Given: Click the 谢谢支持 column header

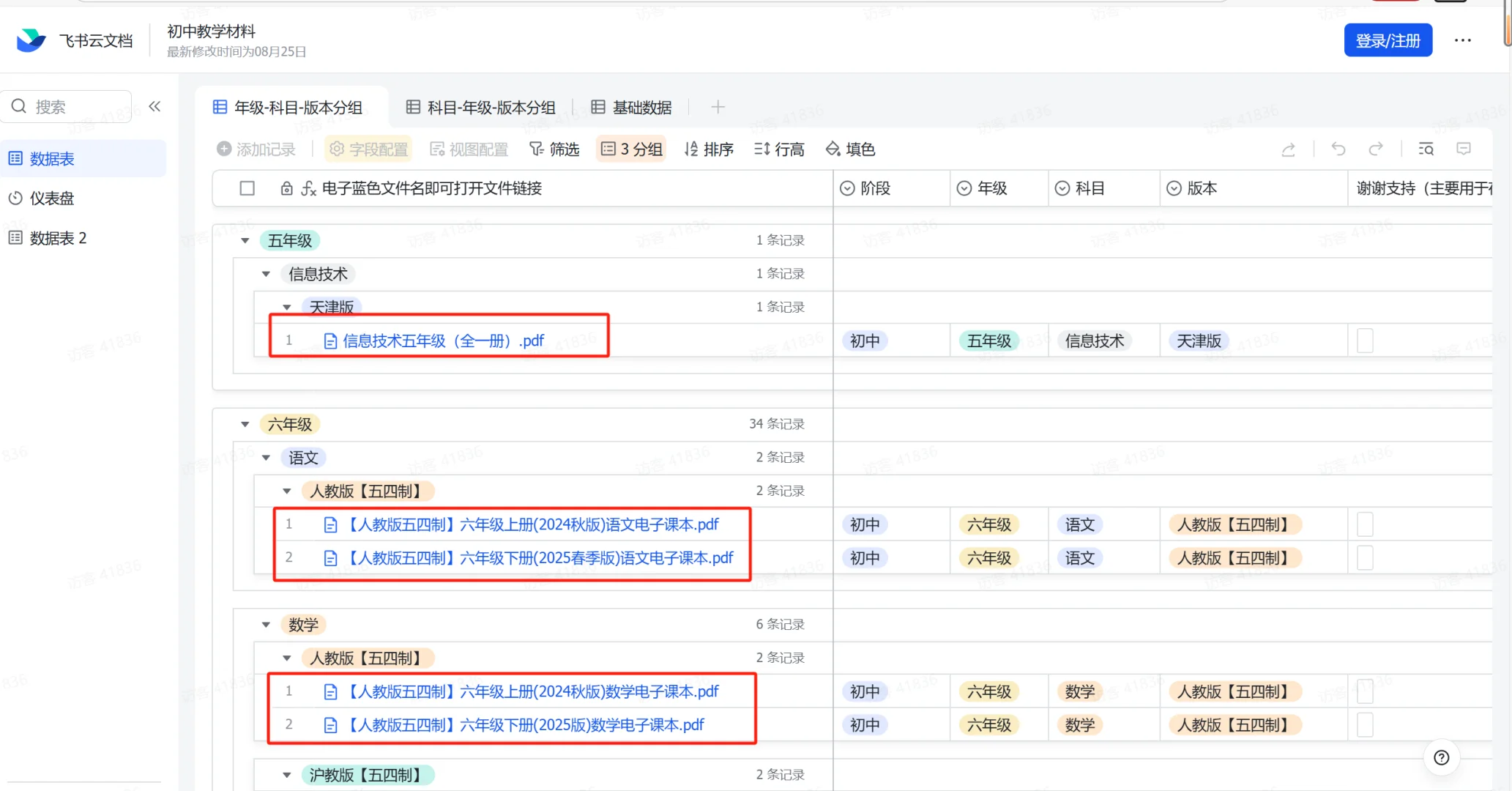Looking at the screenshot, I should [1420, 188].
